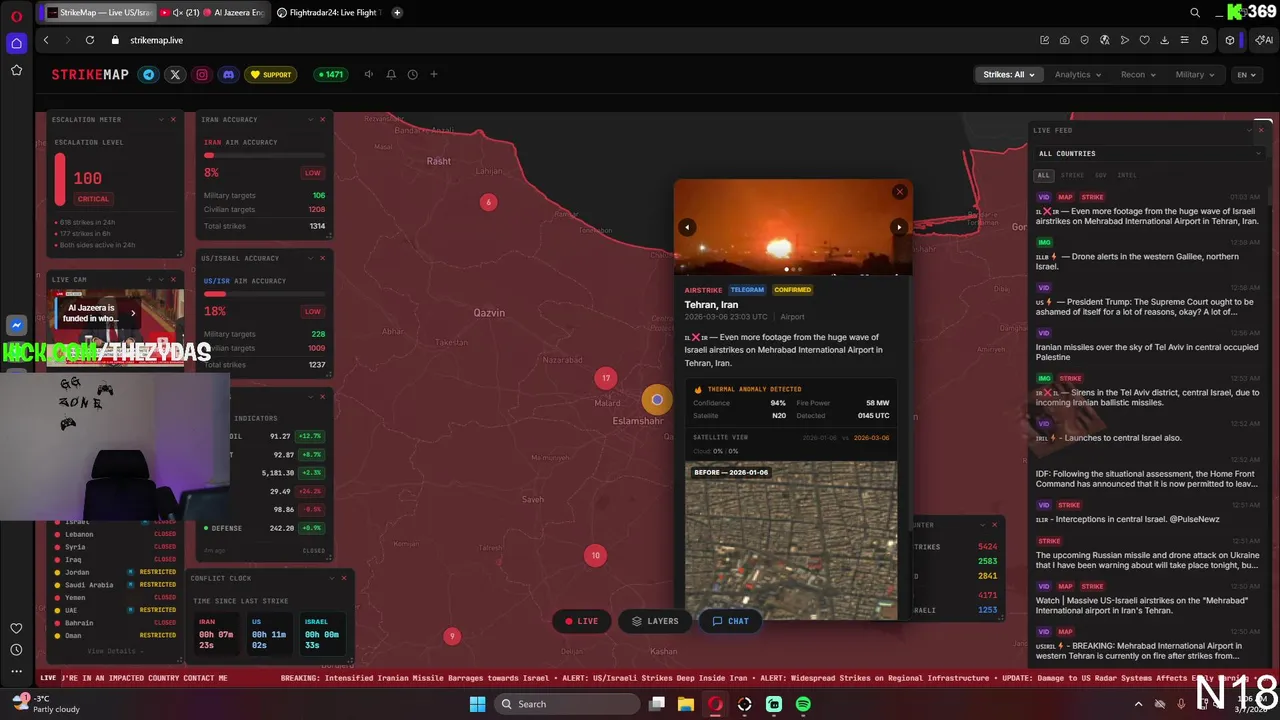Image resolution: width=1280 pixels, height=720 pixels.
Task: Click map cluster marker 17 near Malard
Action: pyautogui.click(x=606, y=378)
